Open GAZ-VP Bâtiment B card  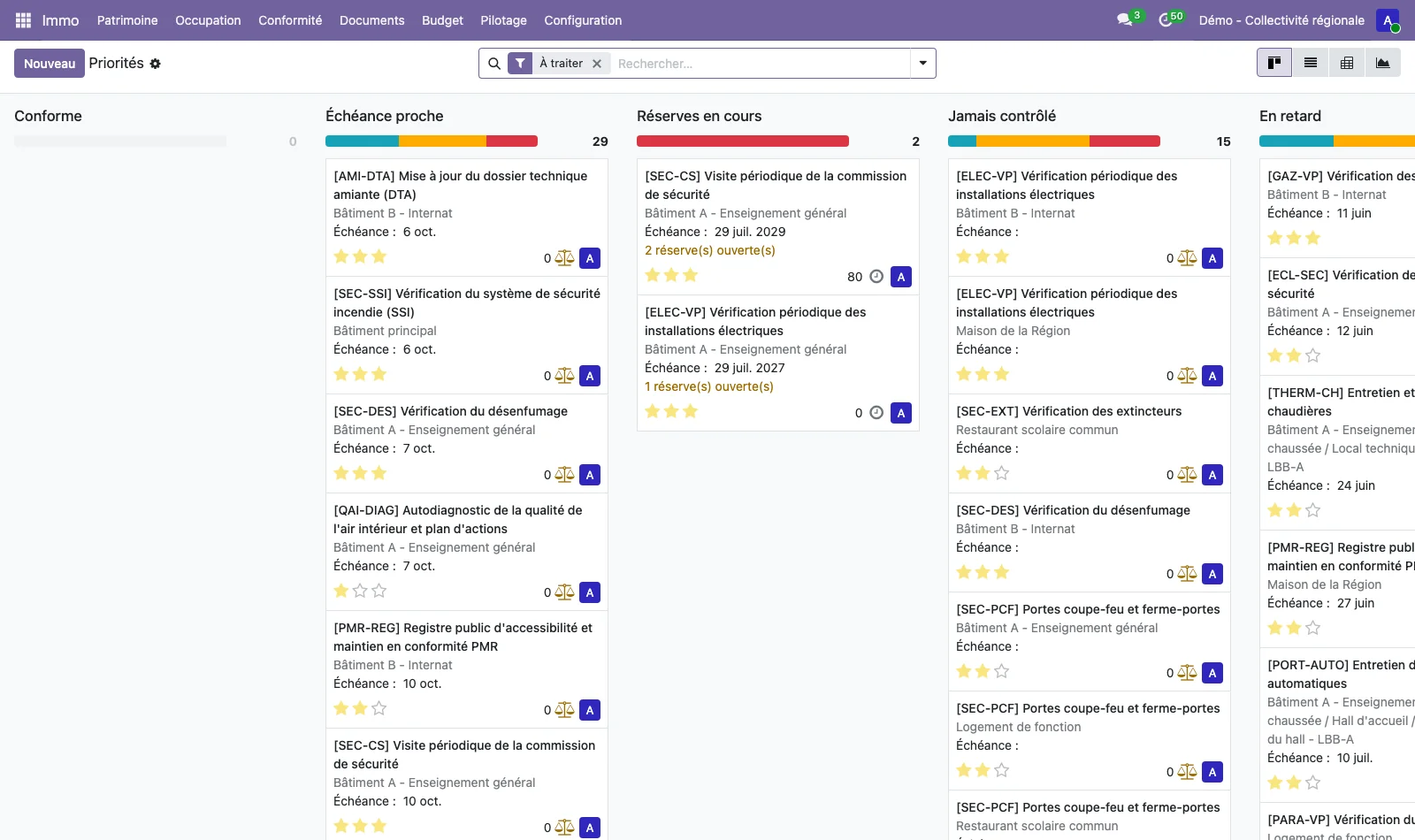point(1337,208)
